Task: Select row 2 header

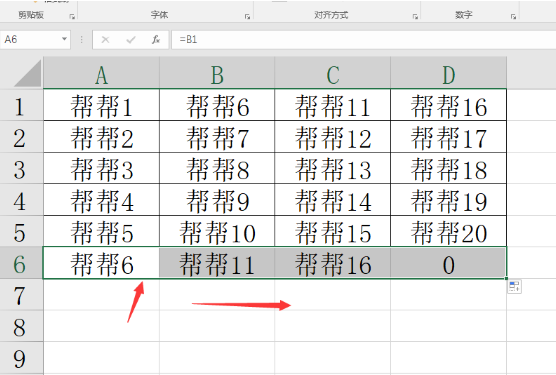Action: tap(21, 136)
